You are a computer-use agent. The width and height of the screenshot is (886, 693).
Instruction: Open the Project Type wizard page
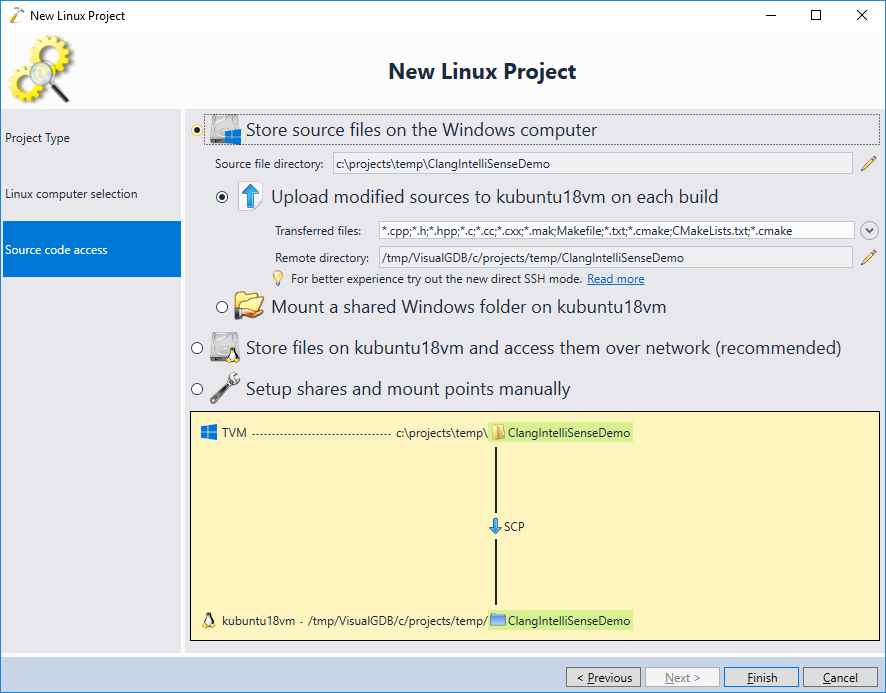(92, 138)
